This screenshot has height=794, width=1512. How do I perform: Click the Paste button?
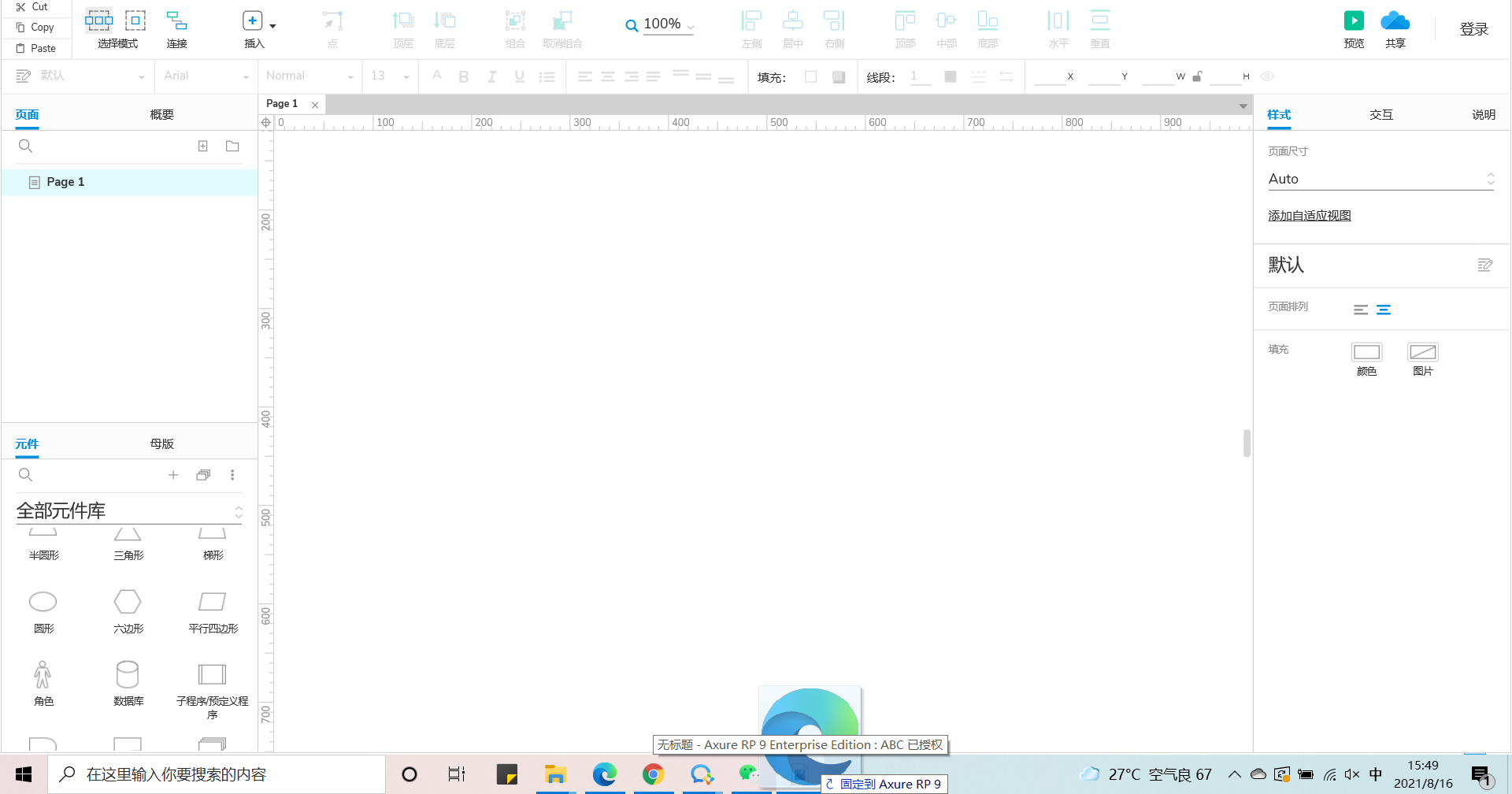(36, 48)
